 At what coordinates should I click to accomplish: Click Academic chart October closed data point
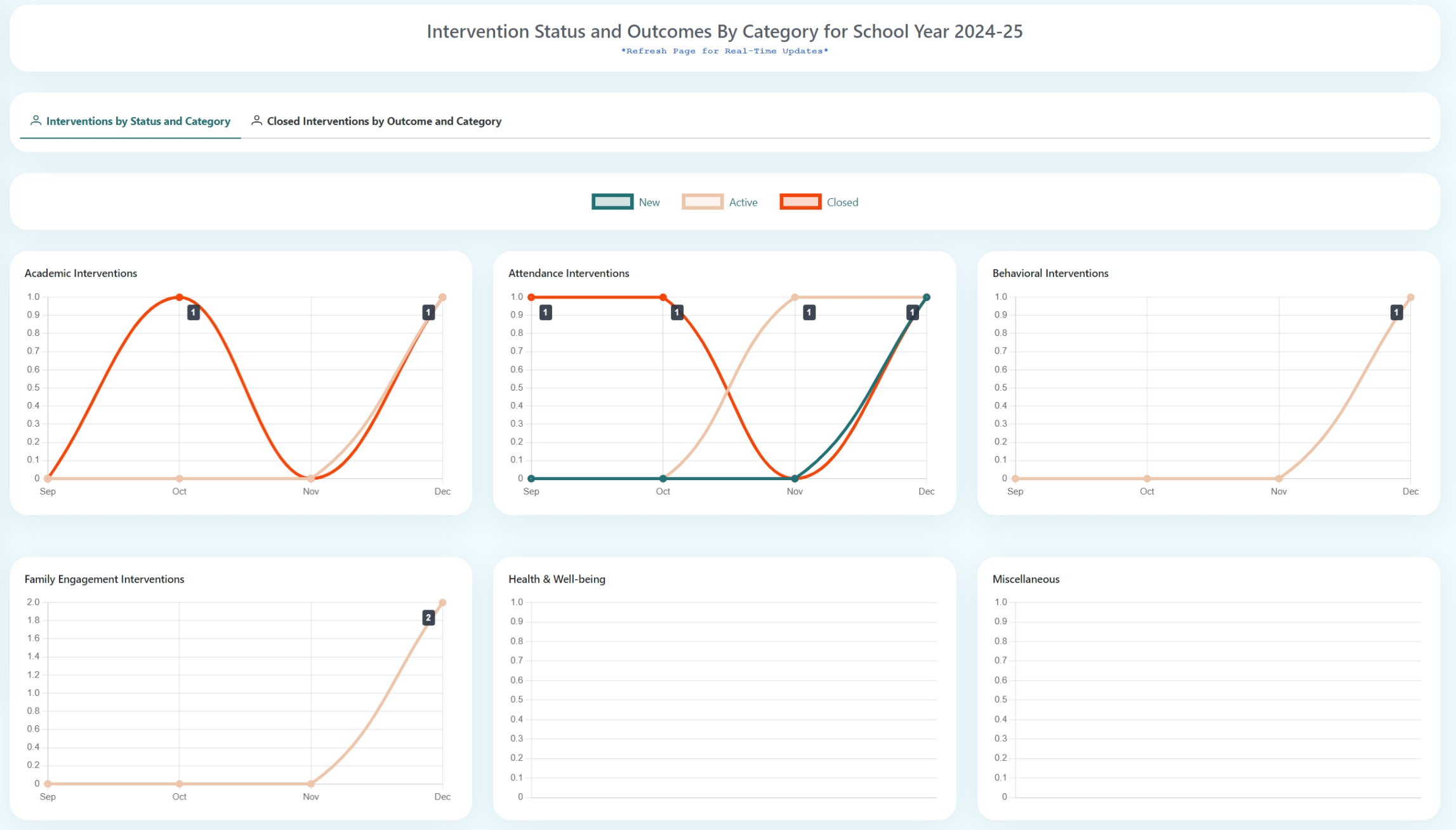180,297
